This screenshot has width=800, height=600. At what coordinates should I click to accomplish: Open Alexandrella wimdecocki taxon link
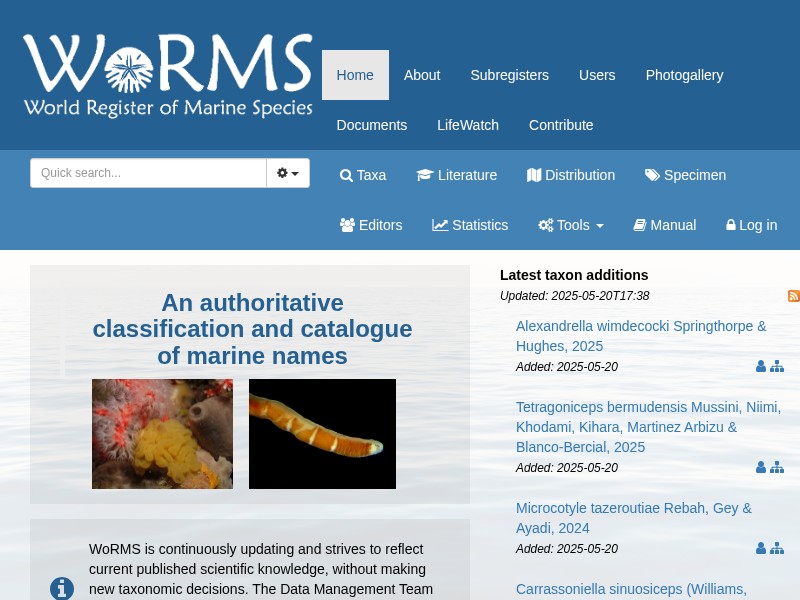pos(641,336)
